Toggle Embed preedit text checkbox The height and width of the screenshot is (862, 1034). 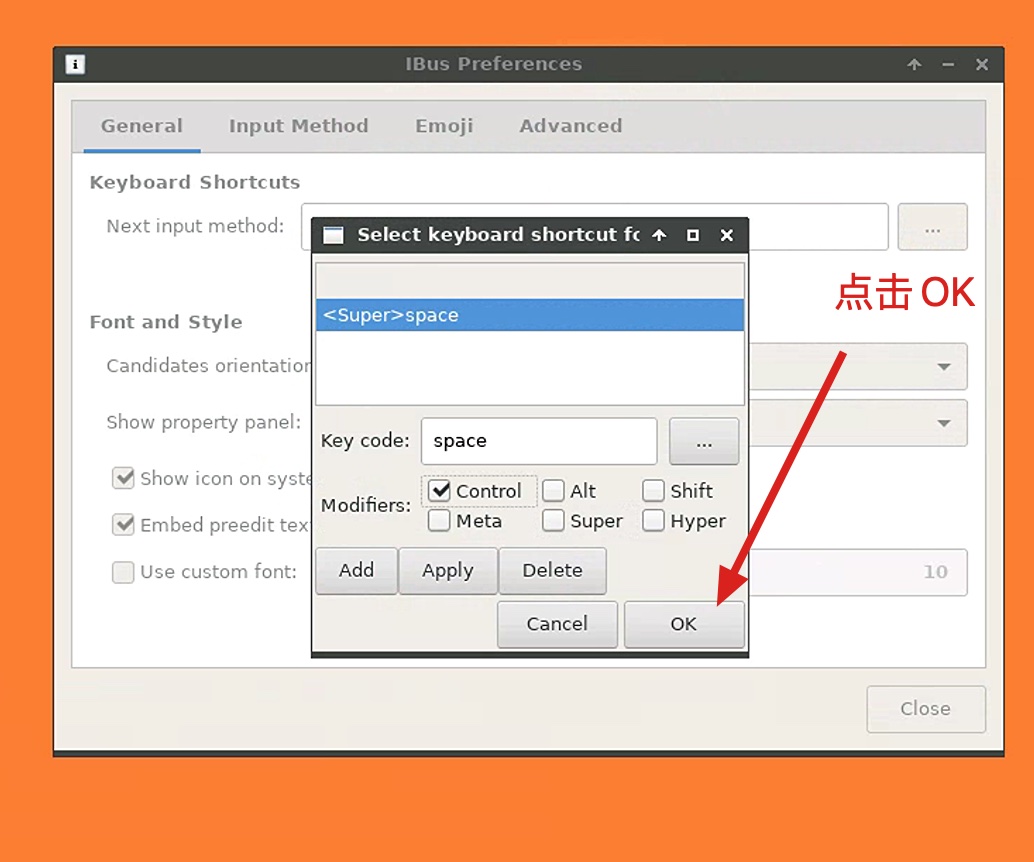tap(123, 525)
